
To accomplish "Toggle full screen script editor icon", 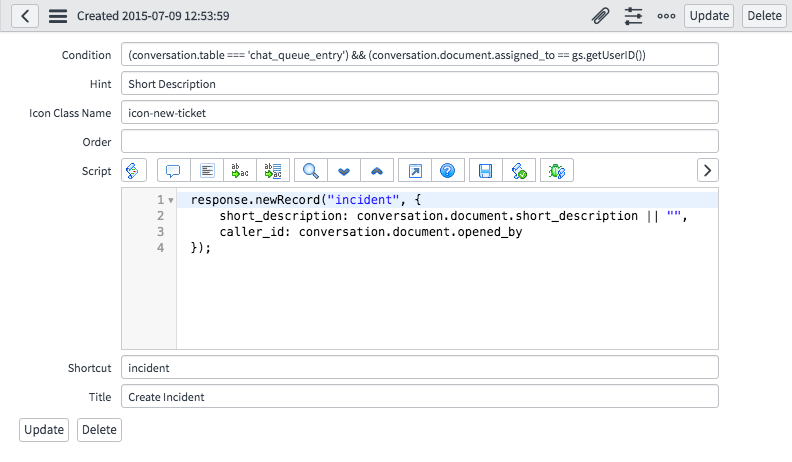I will pyautogui.click(x=415, y=171).
